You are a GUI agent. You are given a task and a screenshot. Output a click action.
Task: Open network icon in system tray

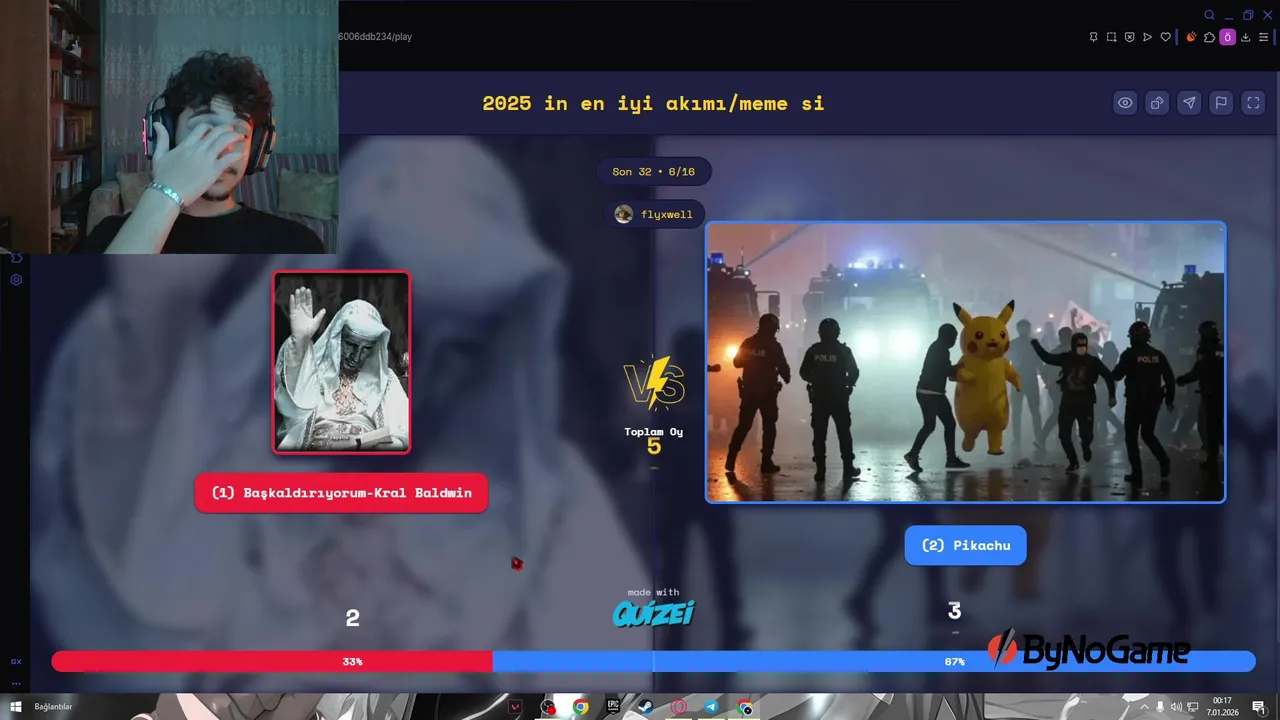coord(1192,707)
